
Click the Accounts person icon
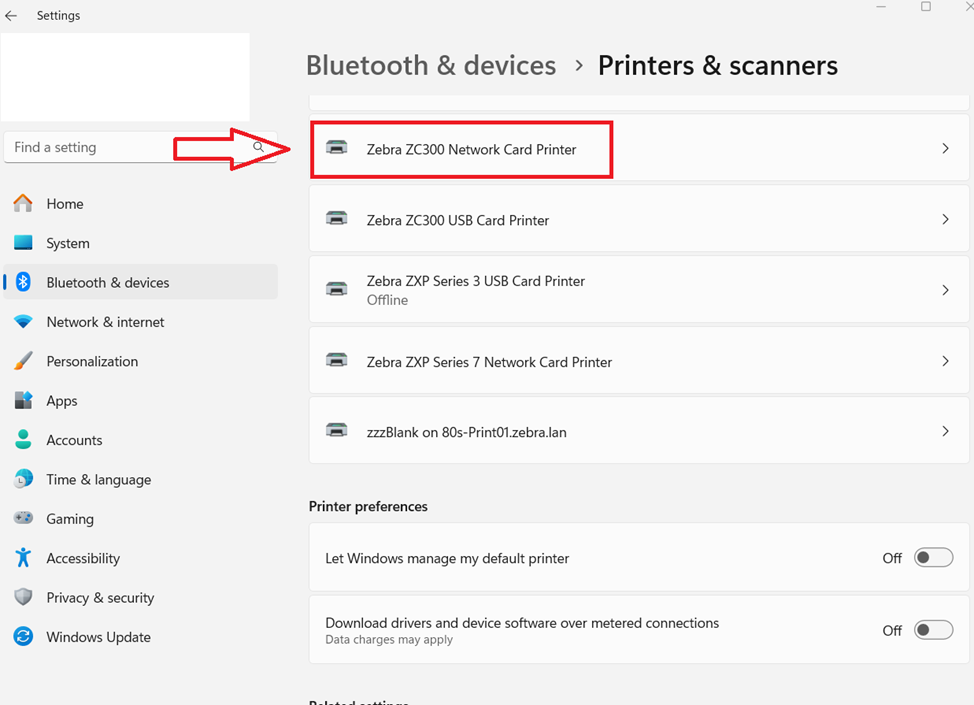pos(22,440)
